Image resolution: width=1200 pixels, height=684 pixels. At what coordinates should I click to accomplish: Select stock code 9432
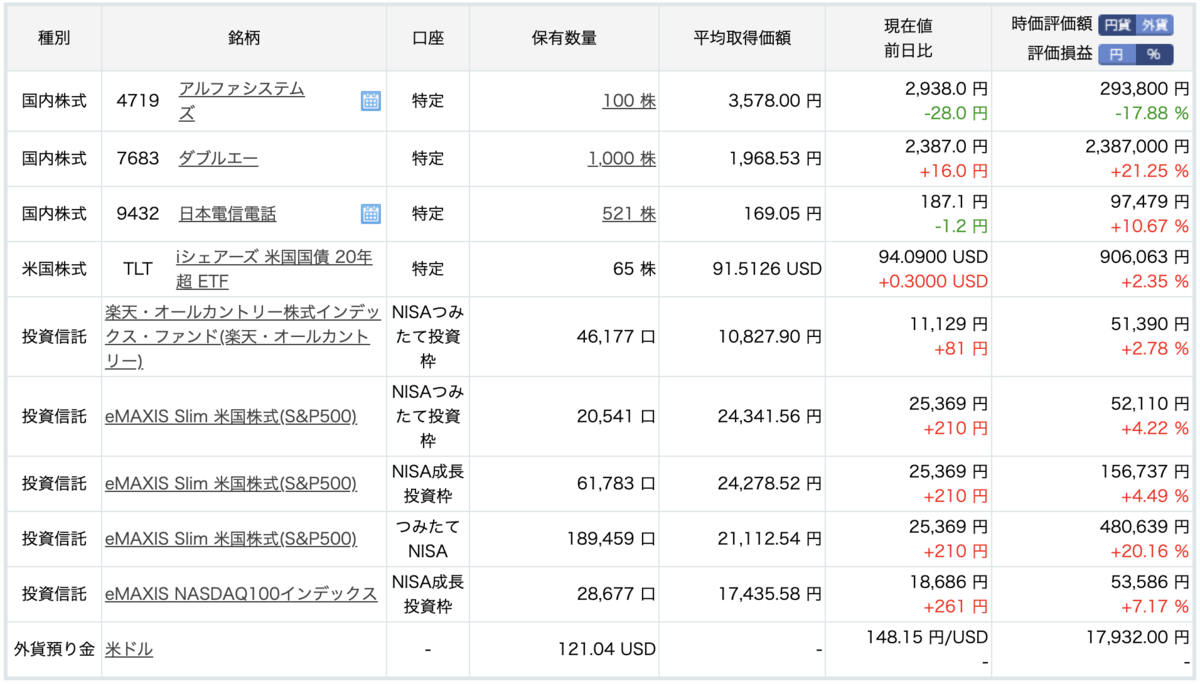(x=140, y=213)
